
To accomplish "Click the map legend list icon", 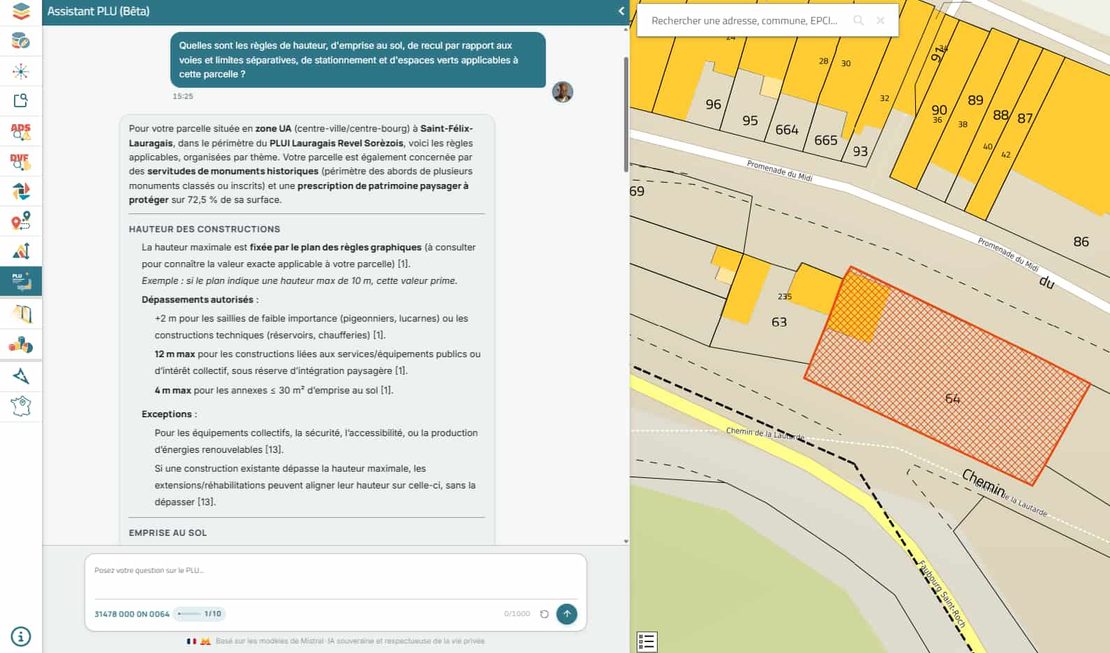I will pyautogui.click(x=646, y=642).
